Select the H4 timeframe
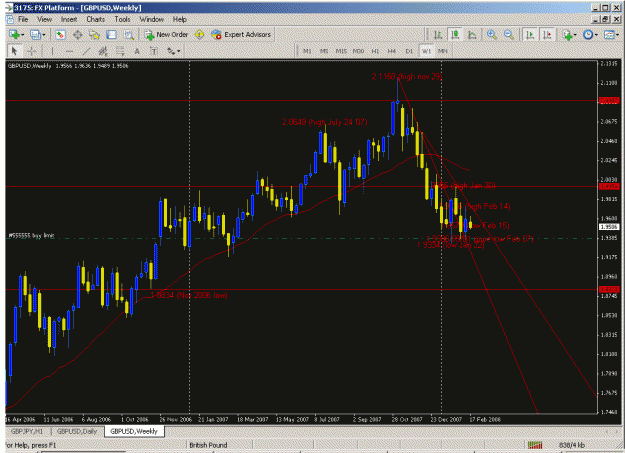Image resolution: width=625 pixels, height=453 pixels. tap(392, 51)
